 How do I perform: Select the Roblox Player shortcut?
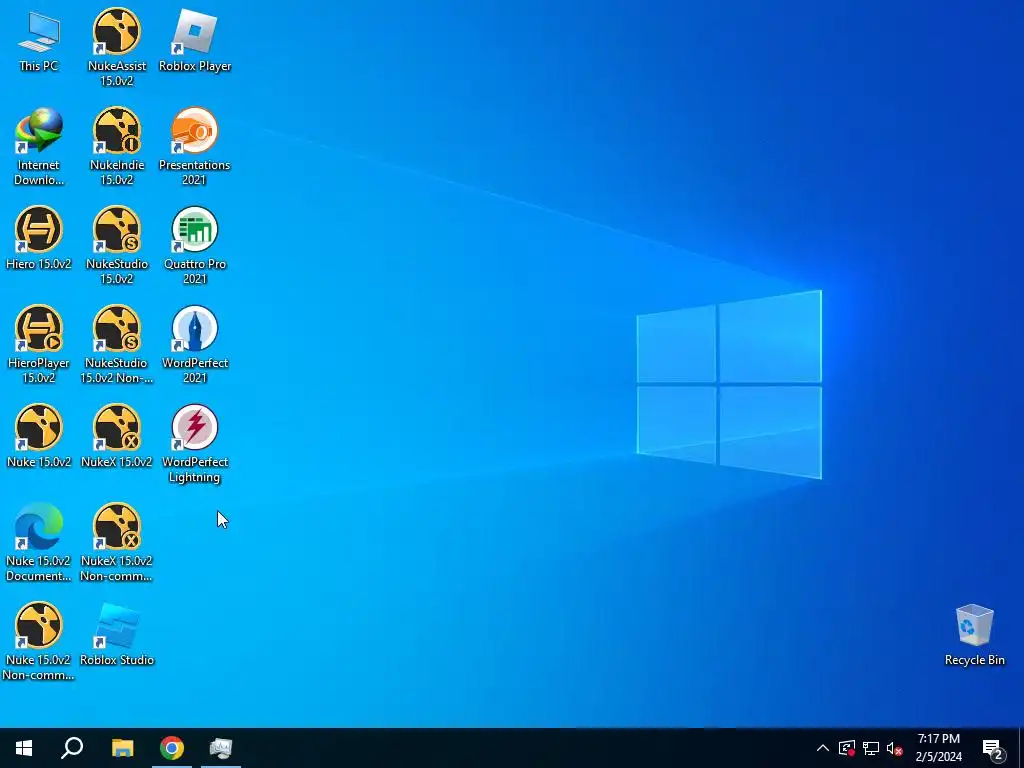[195, 40]
